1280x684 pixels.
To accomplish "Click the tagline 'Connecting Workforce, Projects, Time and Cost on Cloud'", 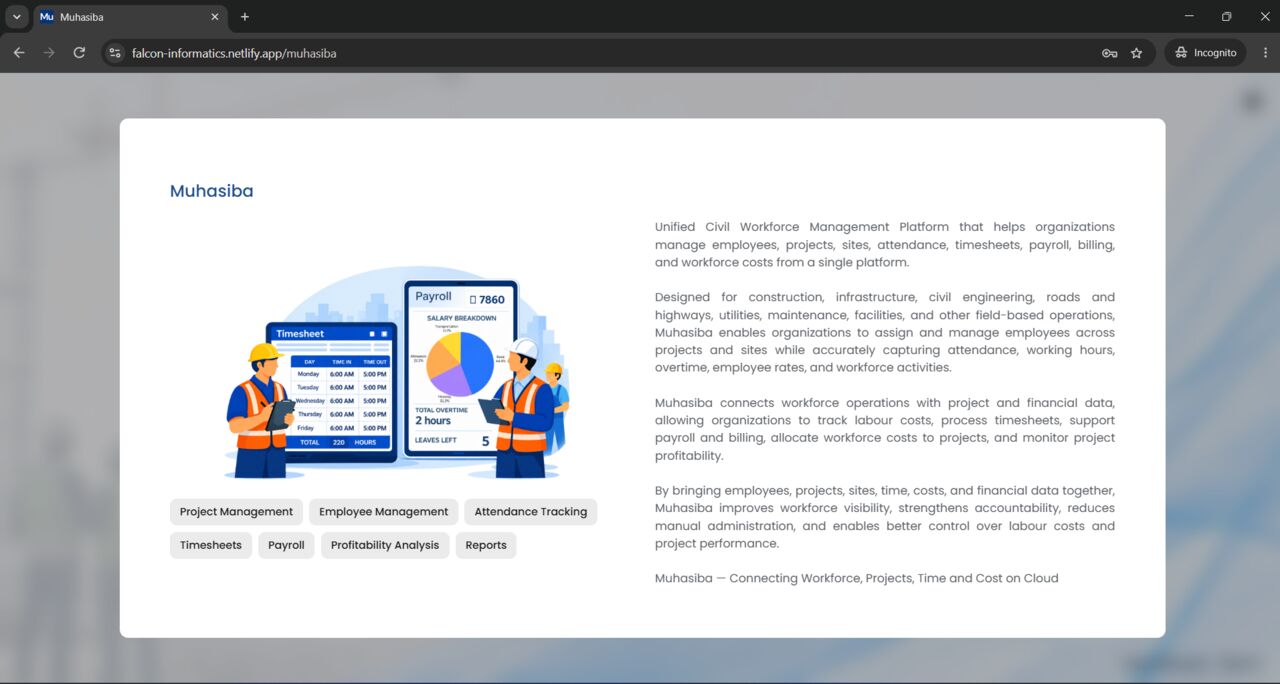I will [x=894, y=578].
